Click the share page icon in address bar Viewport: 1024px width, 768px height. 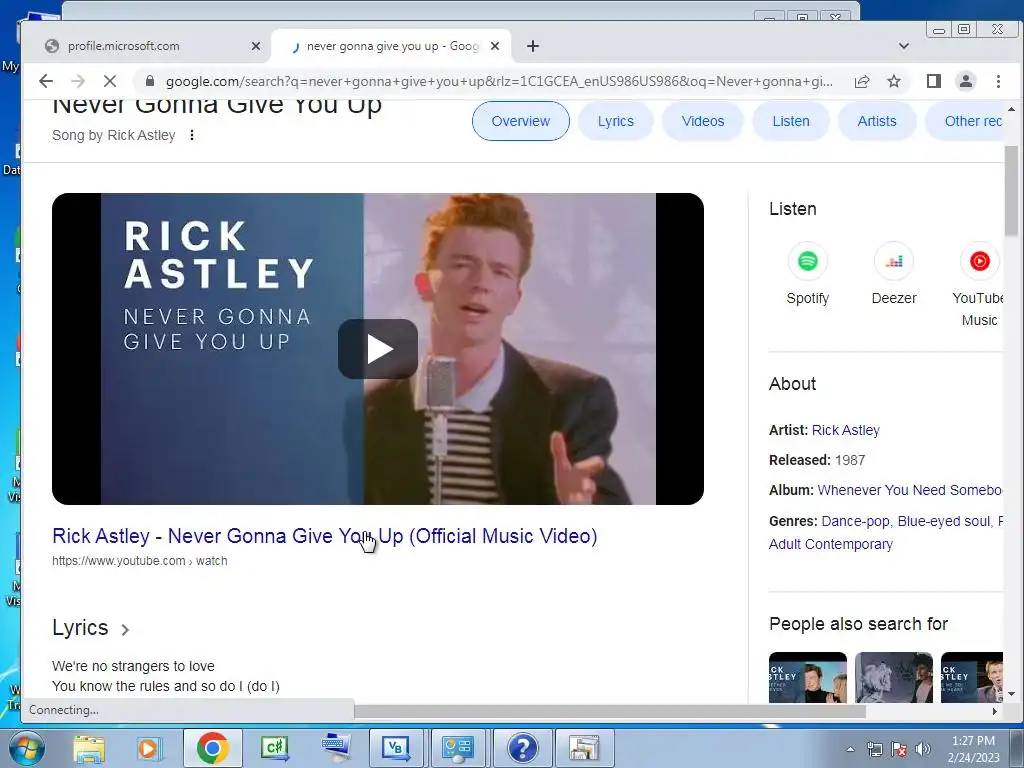click(x=862, y=81)
